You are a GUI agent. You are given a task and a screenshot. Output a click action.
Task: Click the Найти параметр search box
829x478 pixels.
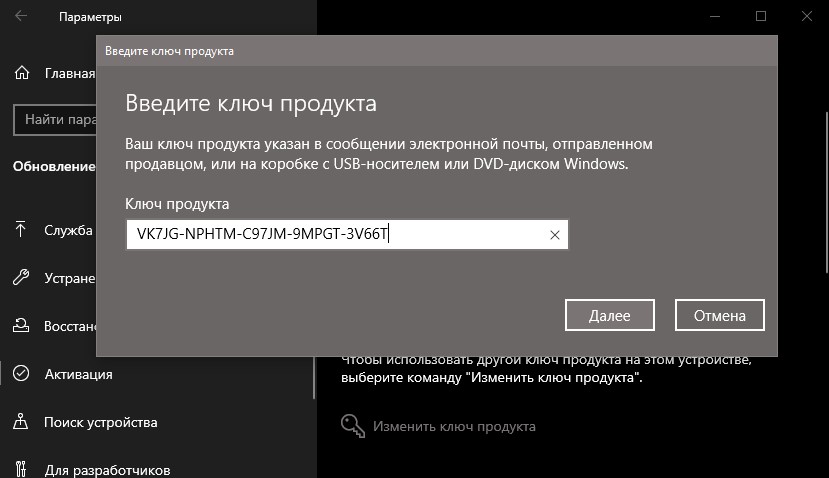(55, 120)
